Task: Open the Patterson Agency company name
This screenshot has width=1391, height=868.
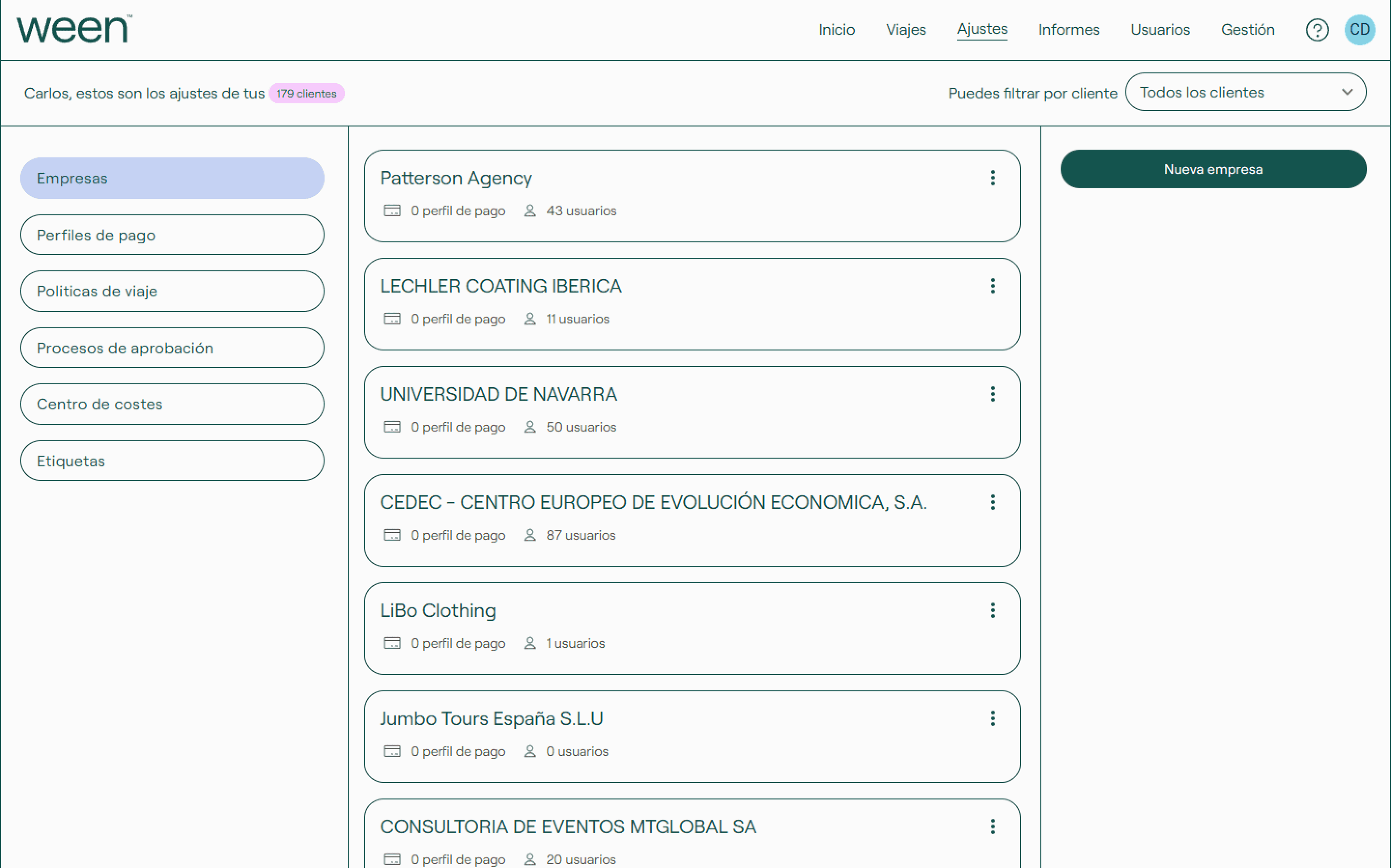Action: point(456,179)
